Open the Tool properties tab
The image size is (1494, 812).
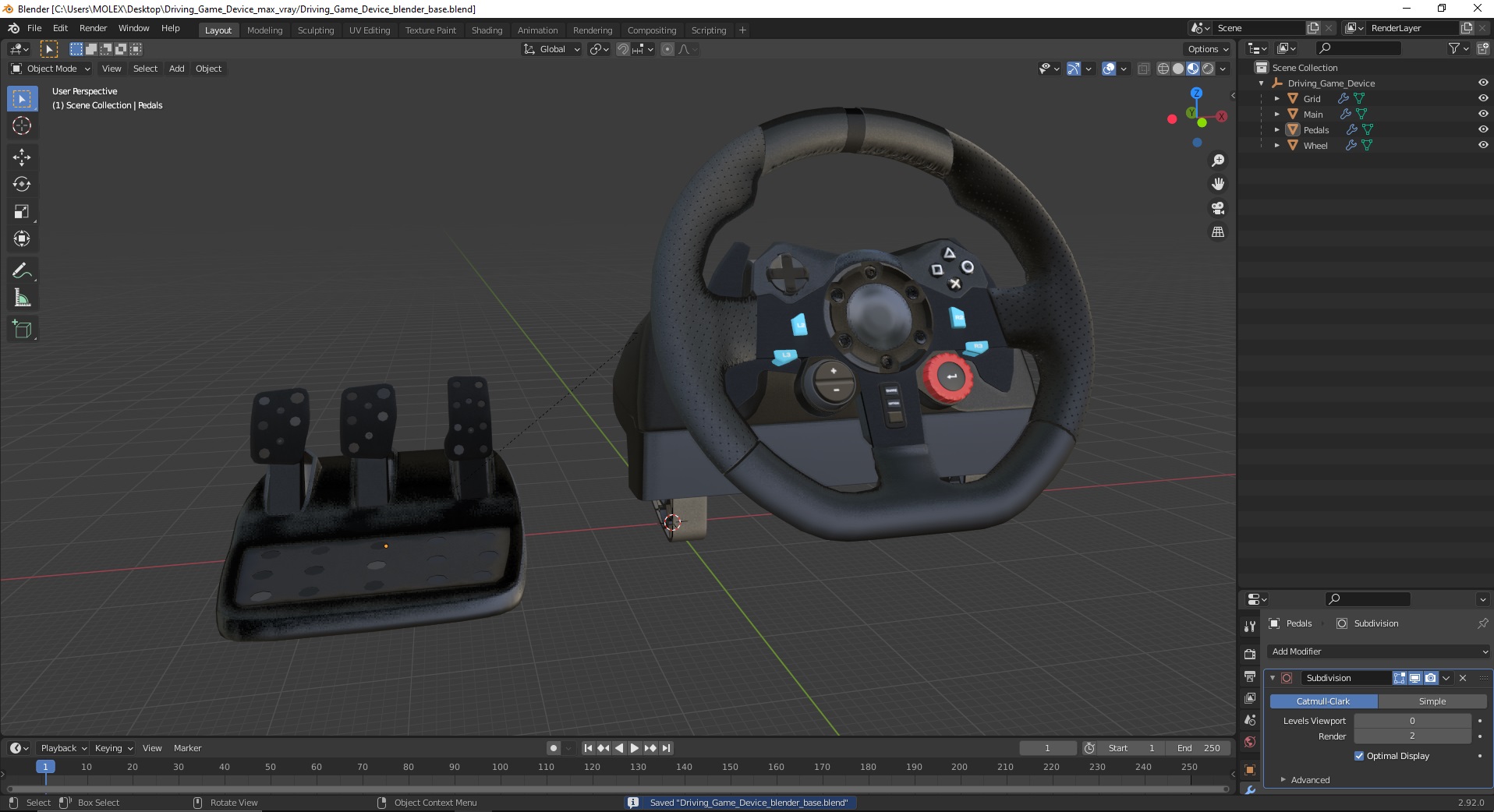click(1250, 626)
